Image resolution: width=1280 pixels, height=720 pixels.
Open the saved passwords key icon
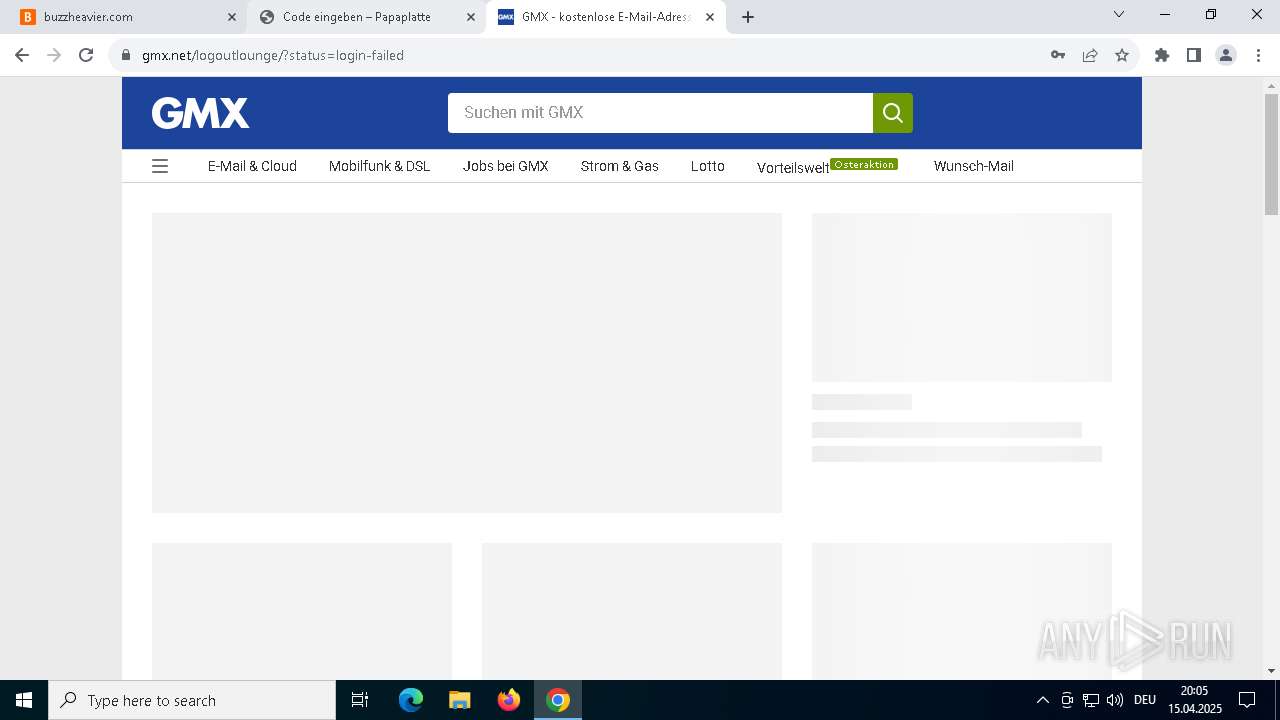click(1058, 55)
